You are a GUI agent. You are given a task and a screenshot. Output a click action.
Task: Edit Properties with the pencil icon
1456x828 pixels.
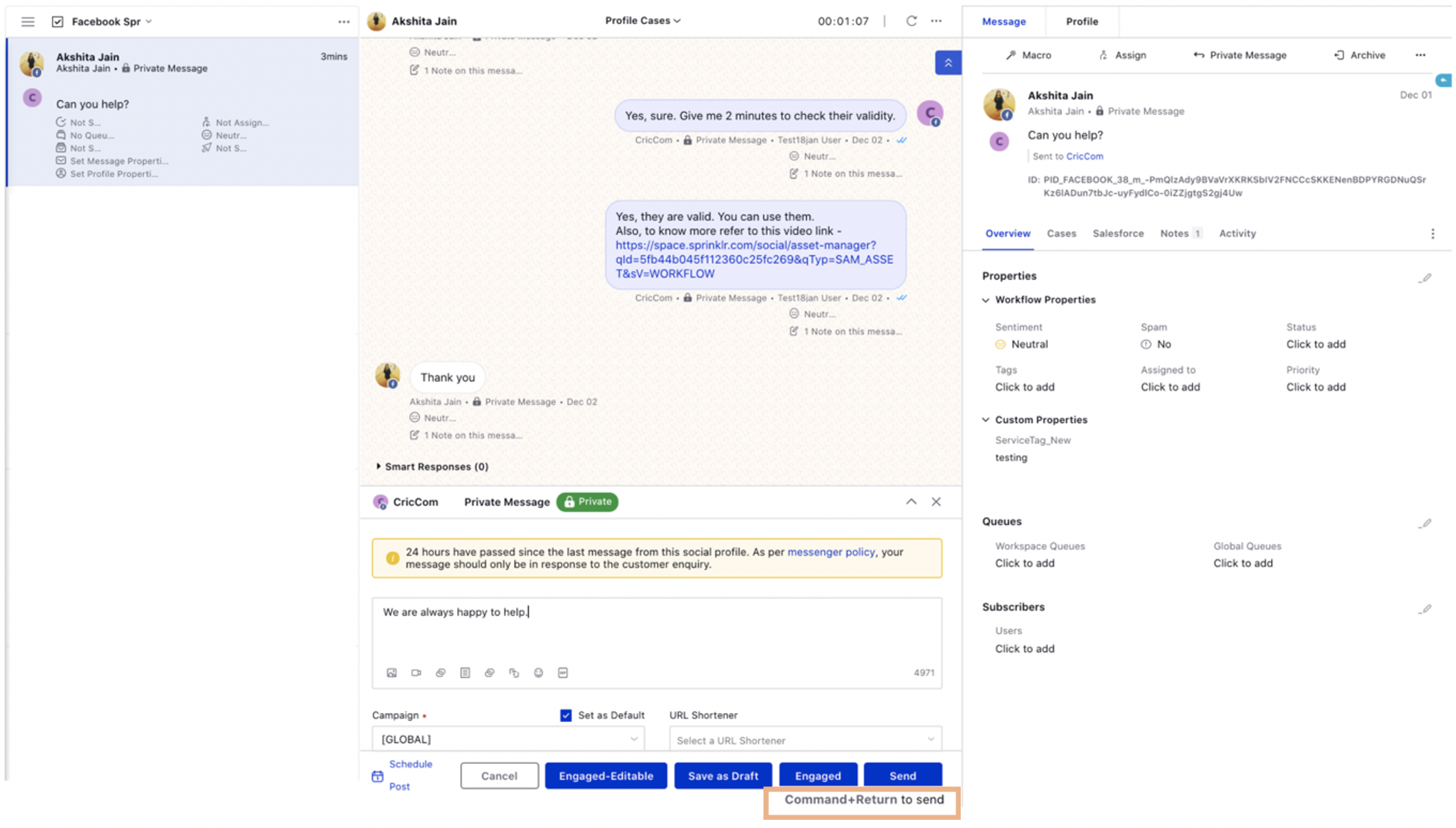pos(1425,278)
